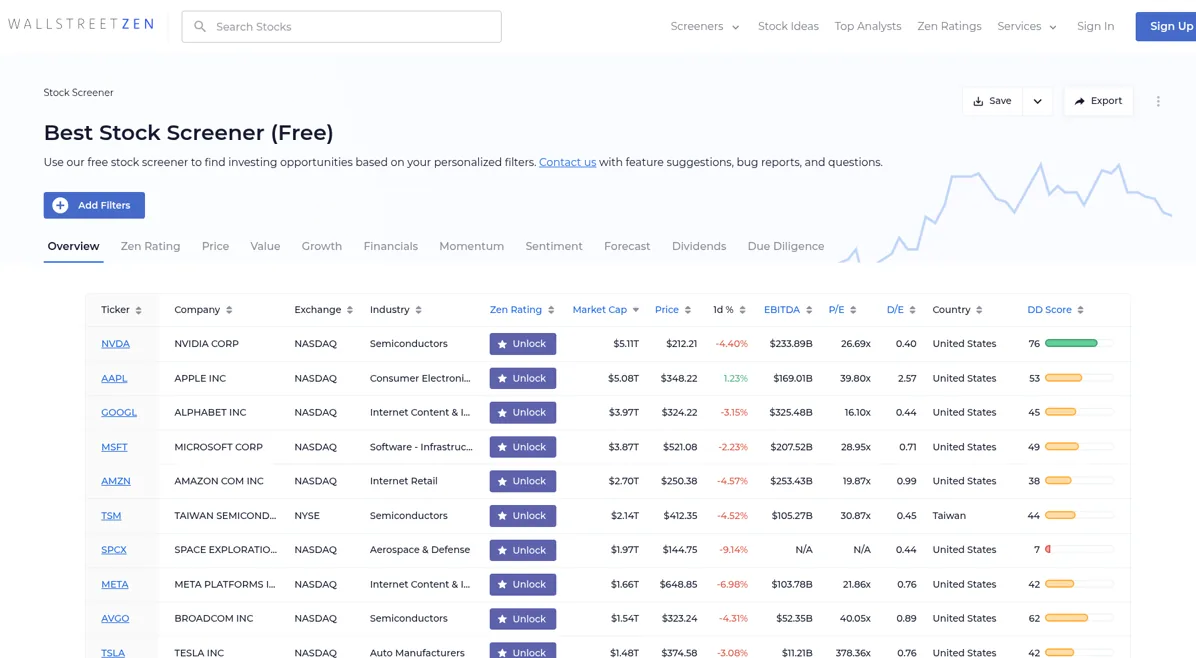Viewport: 1196px width, 658px height.
Task: Click the Stock Screener breadcrumb
Action: point(79,92)
